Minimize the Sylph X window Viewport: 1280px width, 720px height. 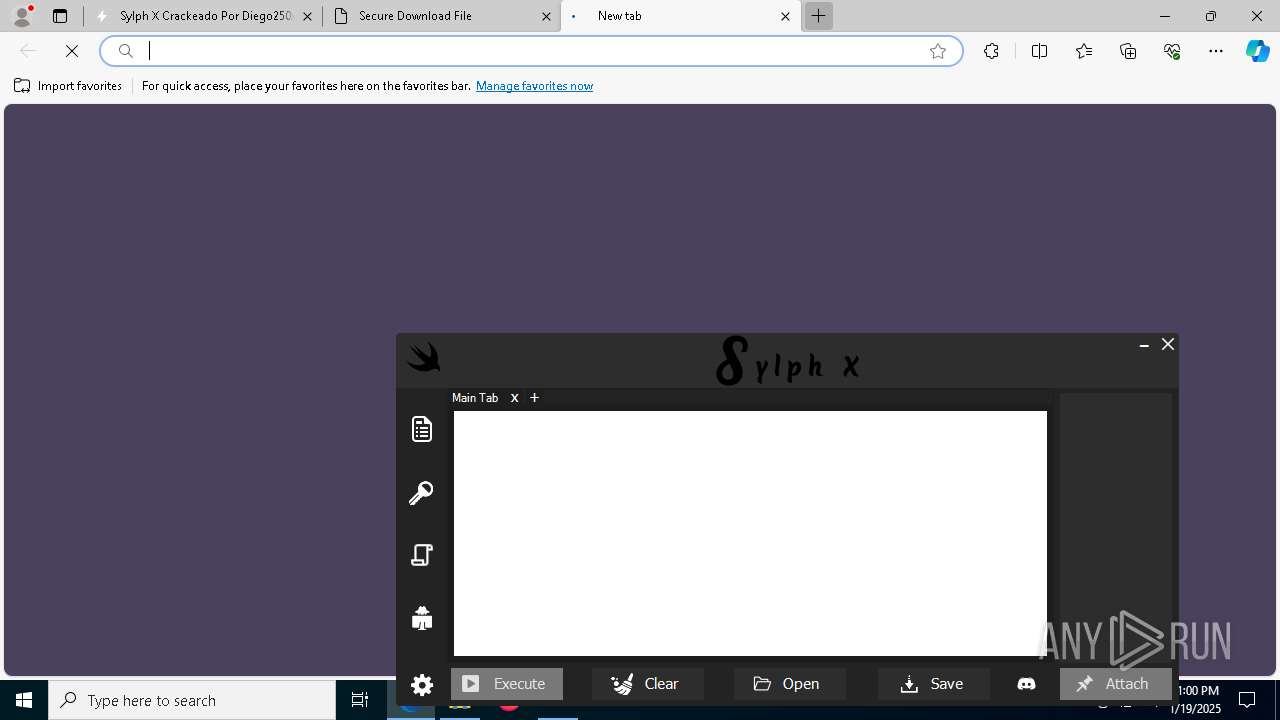point(1144,345)
